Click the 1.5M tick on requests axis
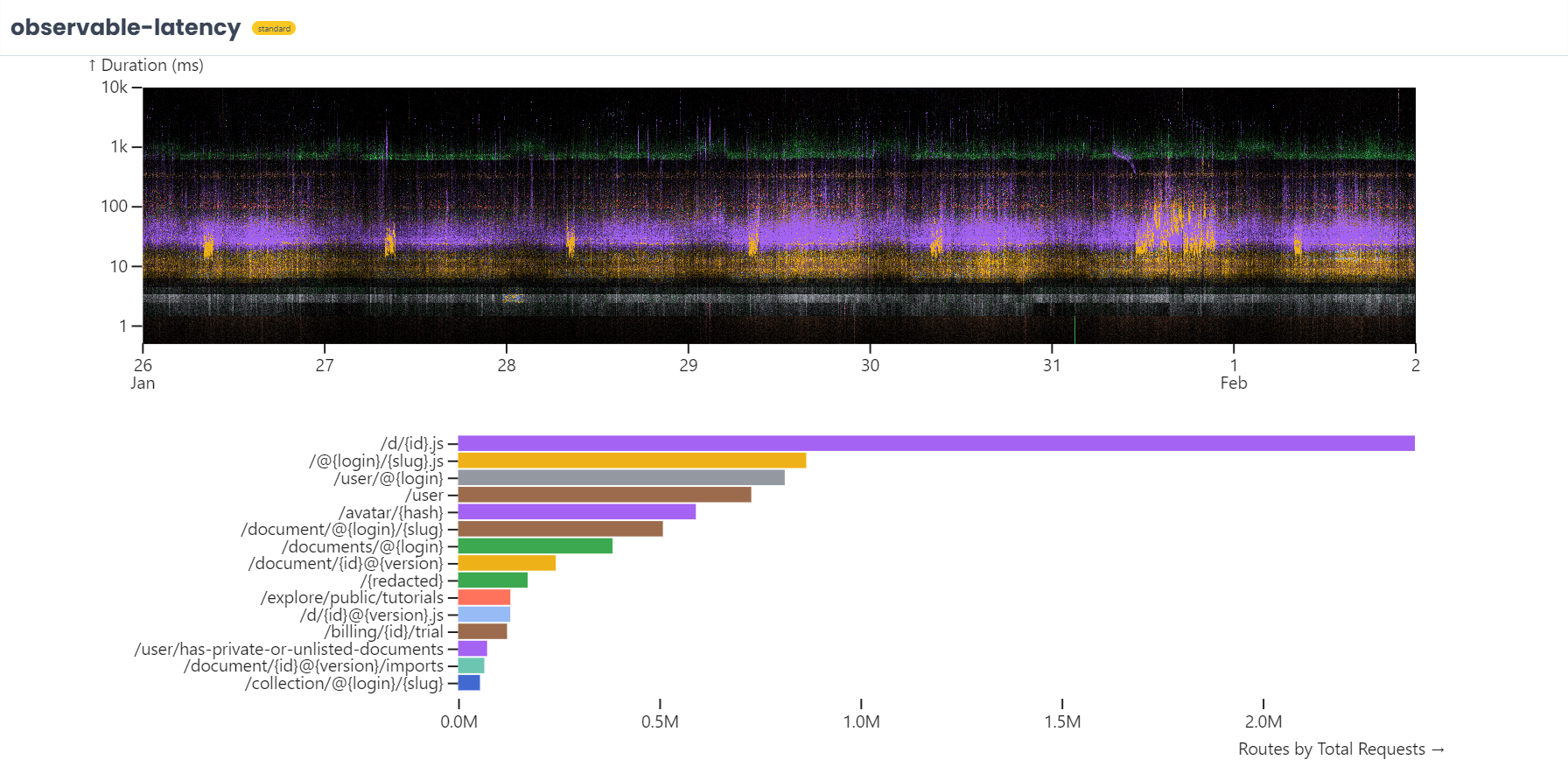The image size is (1568, 774). pos(1062,721)
